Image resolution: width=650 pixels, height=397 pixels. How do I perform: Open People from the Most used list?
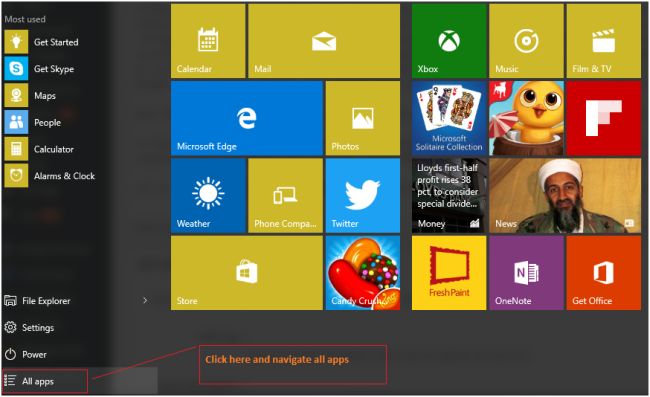pos(33,123)
